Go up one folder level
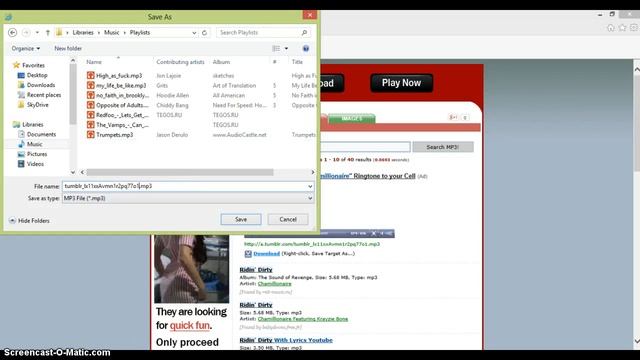Image resolution: width=640 pixels, height=360 pixels. (48, 32)
